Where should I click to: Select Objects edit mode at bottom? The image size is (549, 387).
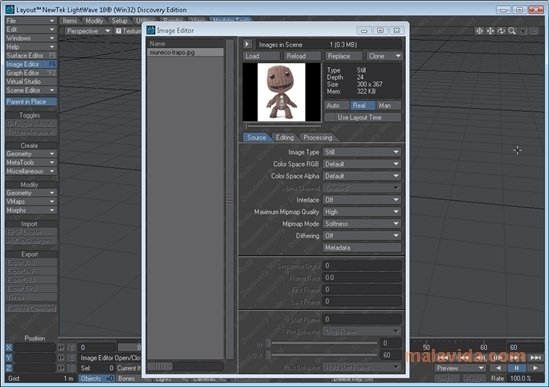(x=97, y=378)
